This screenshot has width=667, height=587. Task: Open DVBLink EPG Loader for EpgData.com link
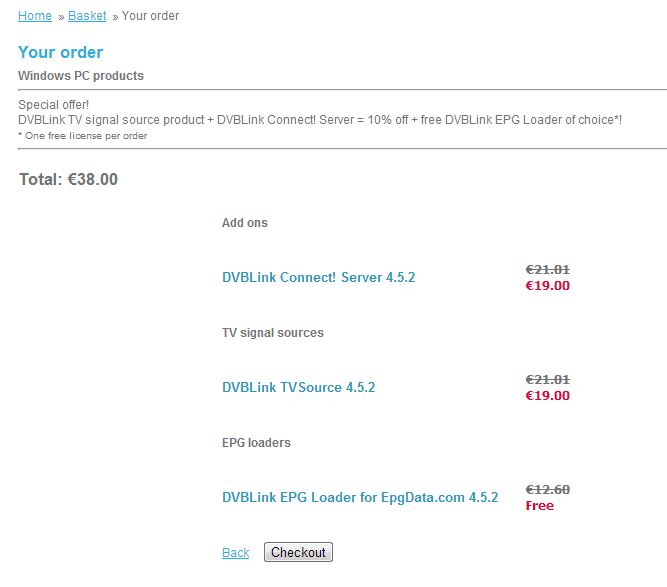click(359, 497)
